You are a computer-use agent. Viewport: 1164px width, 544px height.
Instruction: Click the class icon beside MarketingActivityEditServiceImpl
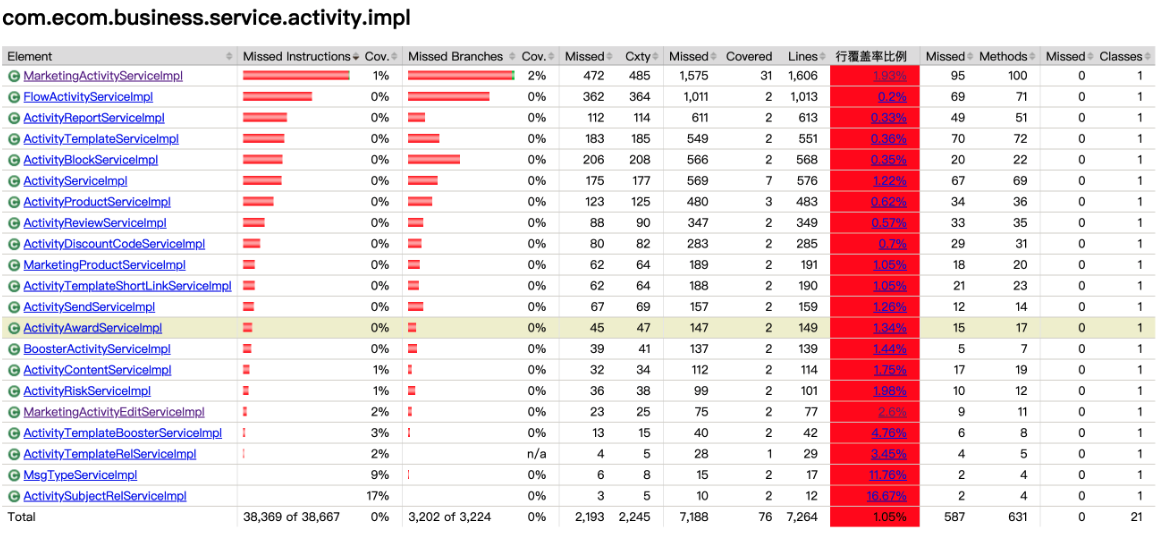[13, 412]
